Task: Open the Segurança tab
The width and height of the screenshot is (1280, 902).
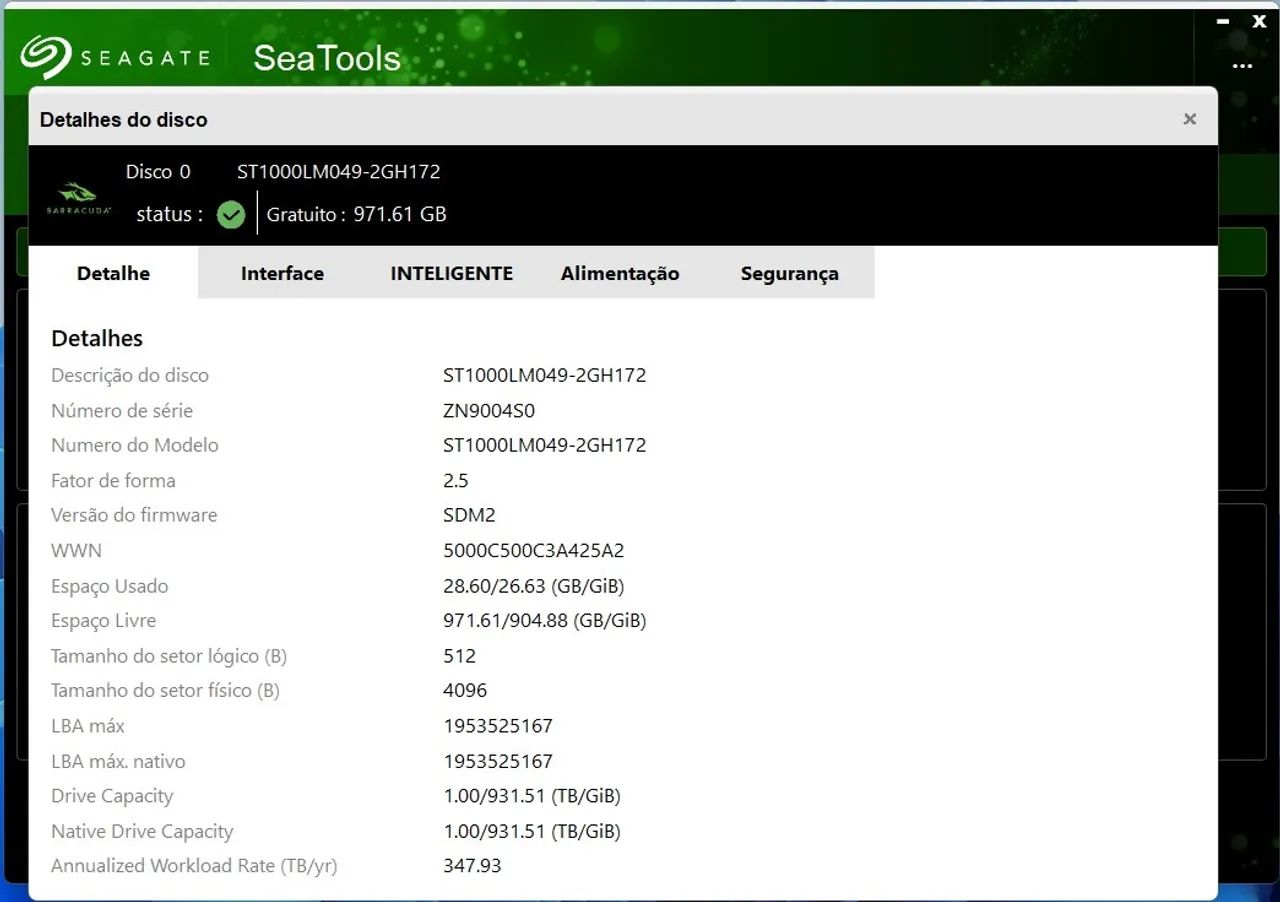Action: click(790, 273)
